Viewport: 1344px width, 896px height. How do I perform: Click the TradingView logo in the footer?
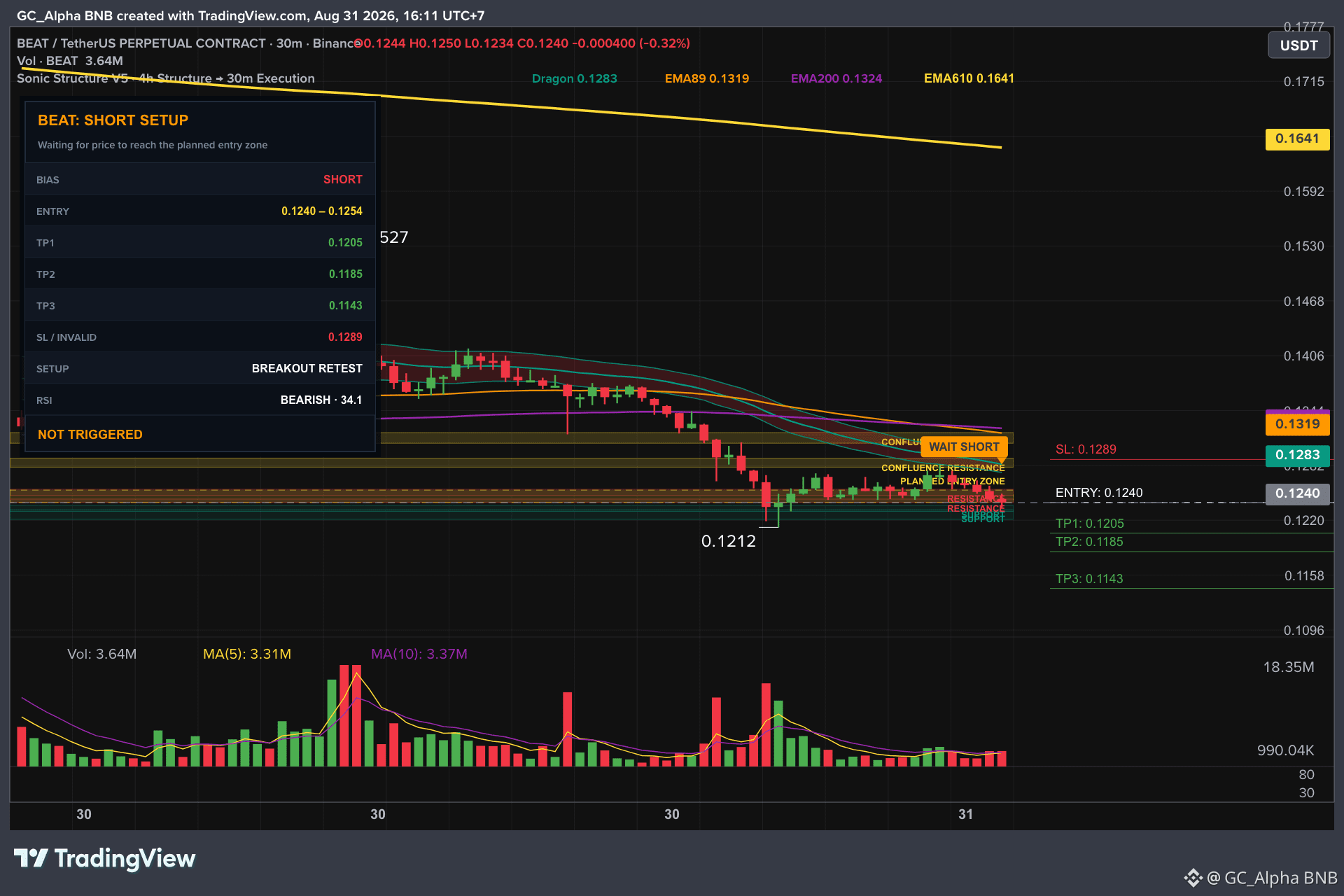pos(105,858)
